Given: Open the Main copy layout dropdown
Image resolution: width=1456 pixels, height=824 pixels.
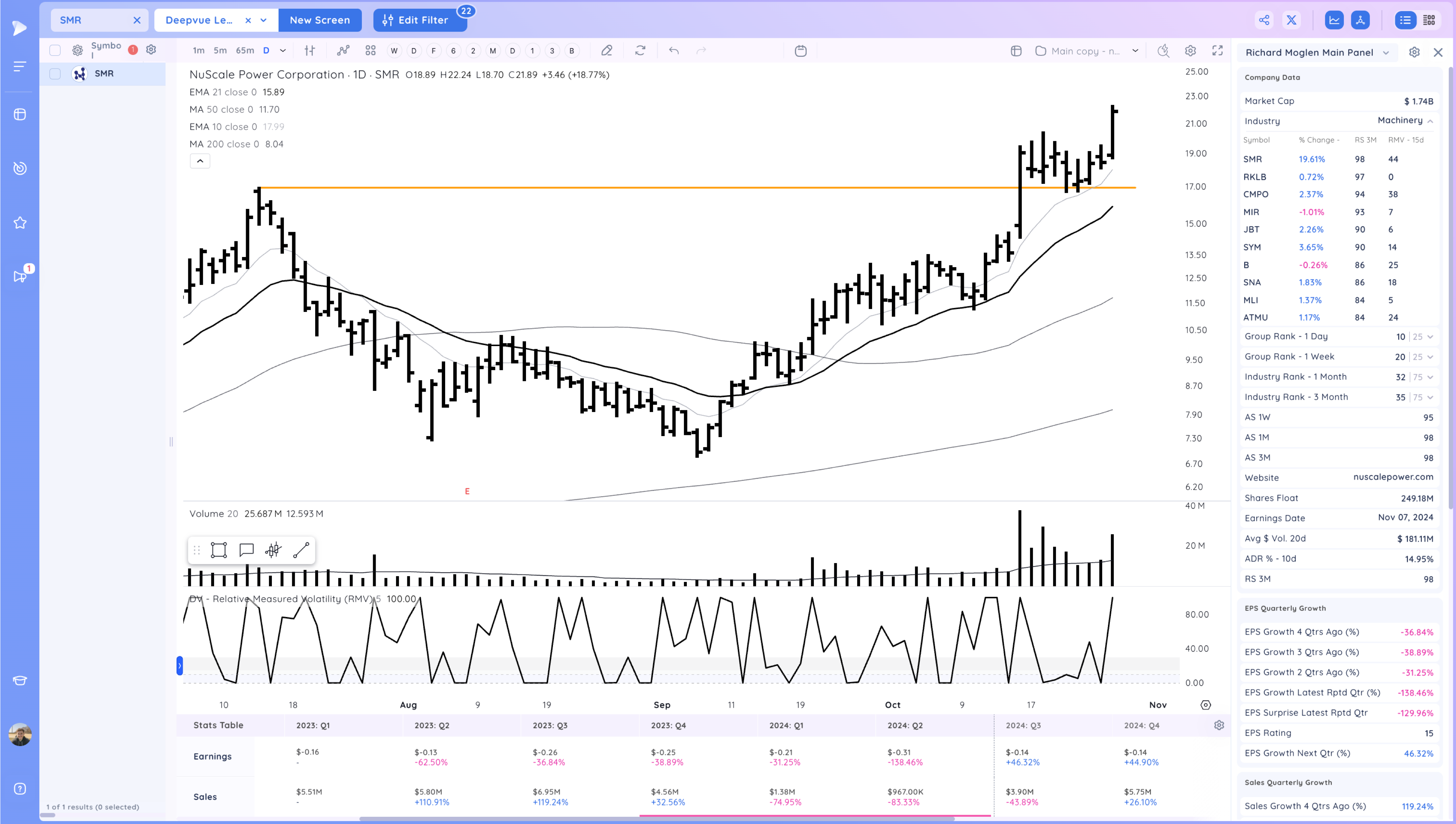Looking at the screenshot, I should pyautogui.click(x=1135, y=51).
